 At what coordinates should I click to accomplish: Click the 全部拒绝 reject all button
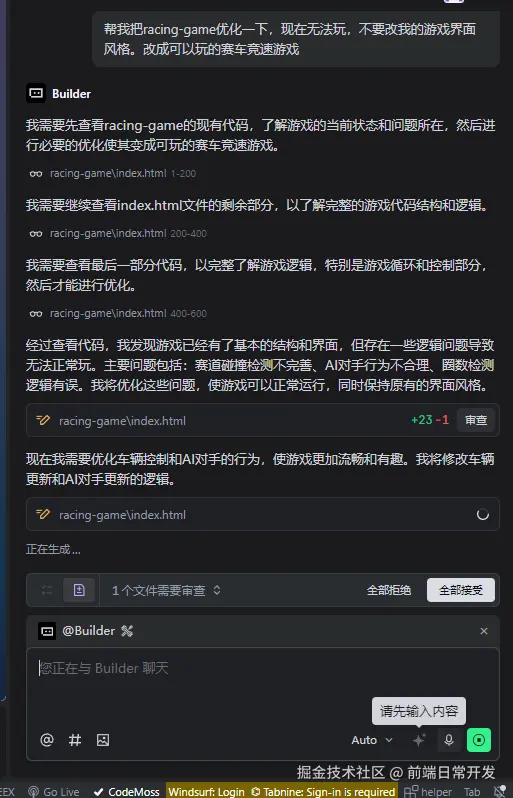click(389, 590)
